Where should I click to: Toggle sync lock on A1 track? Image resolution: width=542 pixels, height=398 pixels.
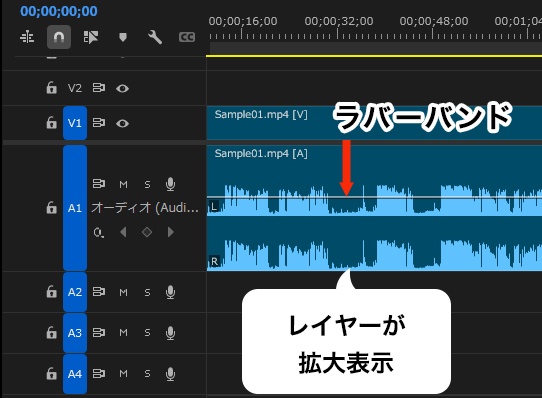coord(99,184)
